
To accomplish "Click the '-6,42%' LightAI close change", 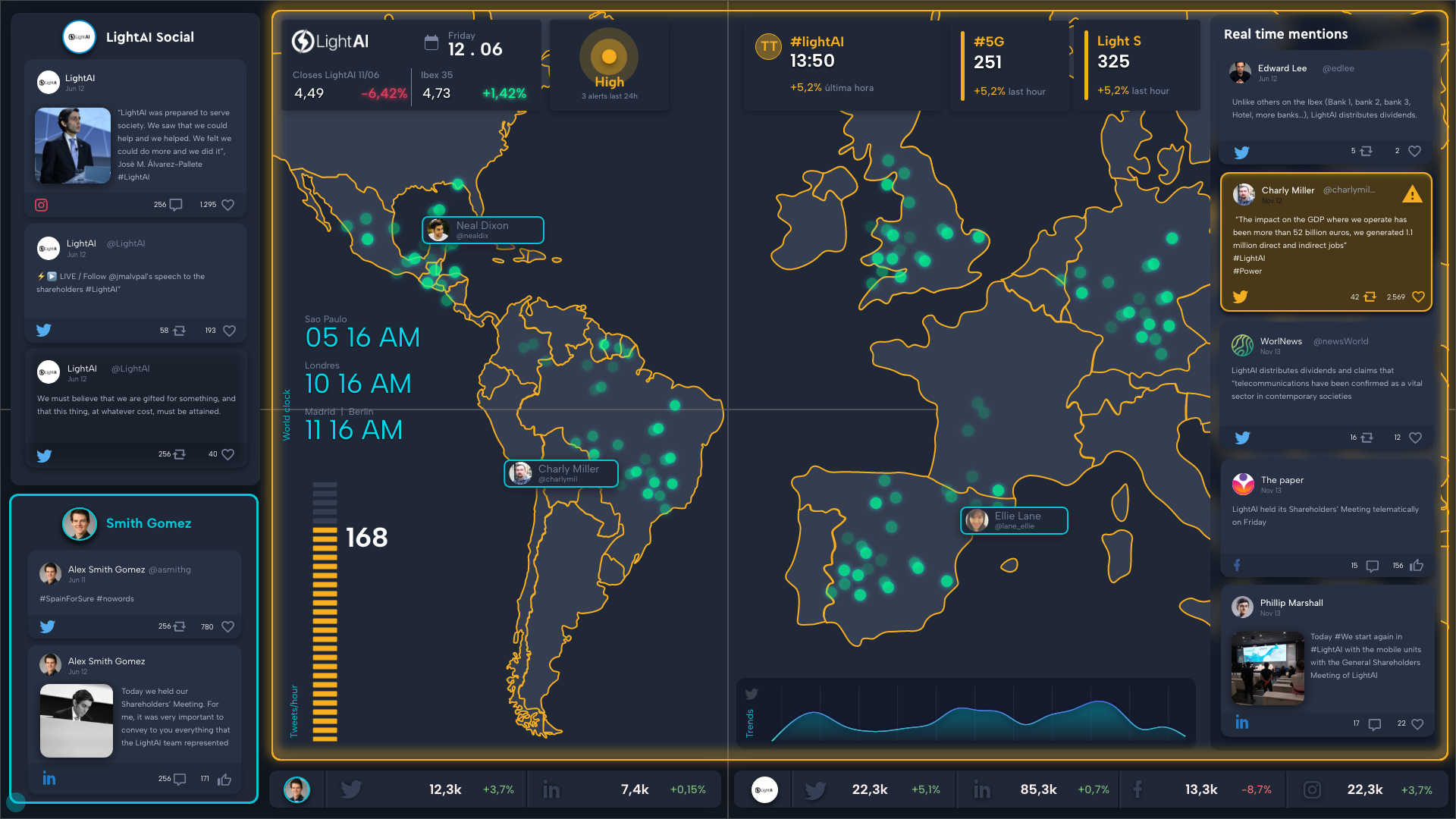I will pos(384,93).
